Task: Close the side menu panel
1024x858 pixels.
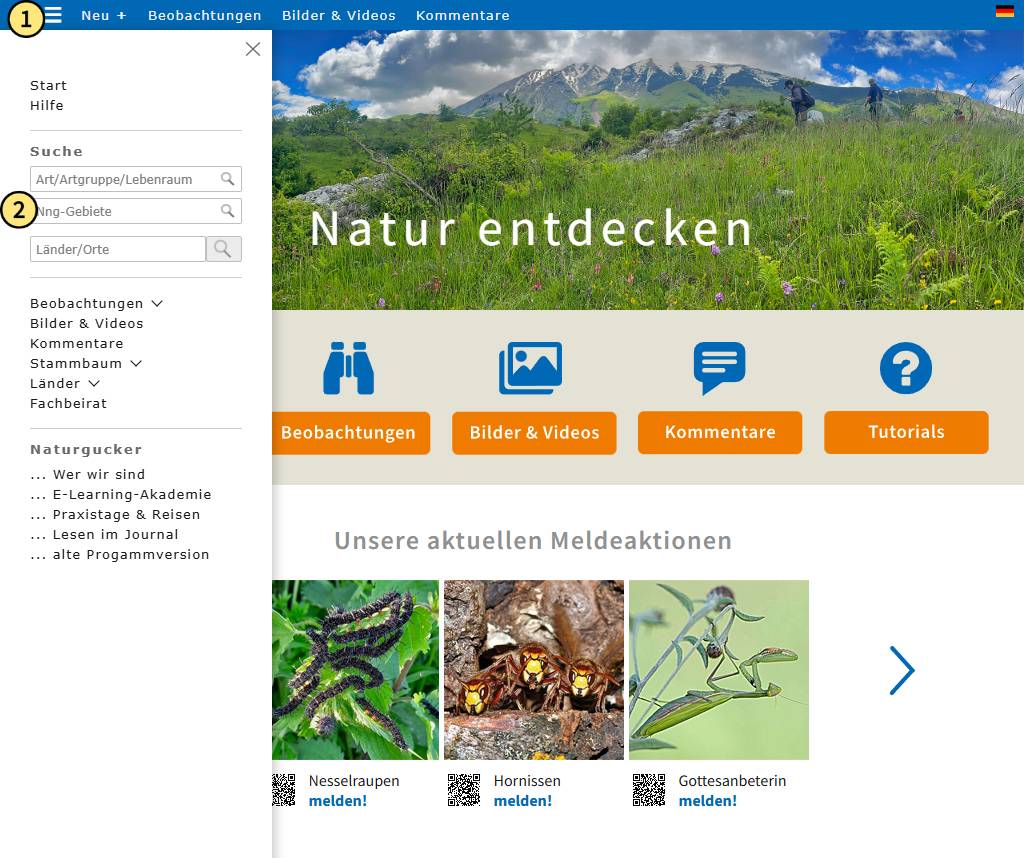Action: (253, 49)
